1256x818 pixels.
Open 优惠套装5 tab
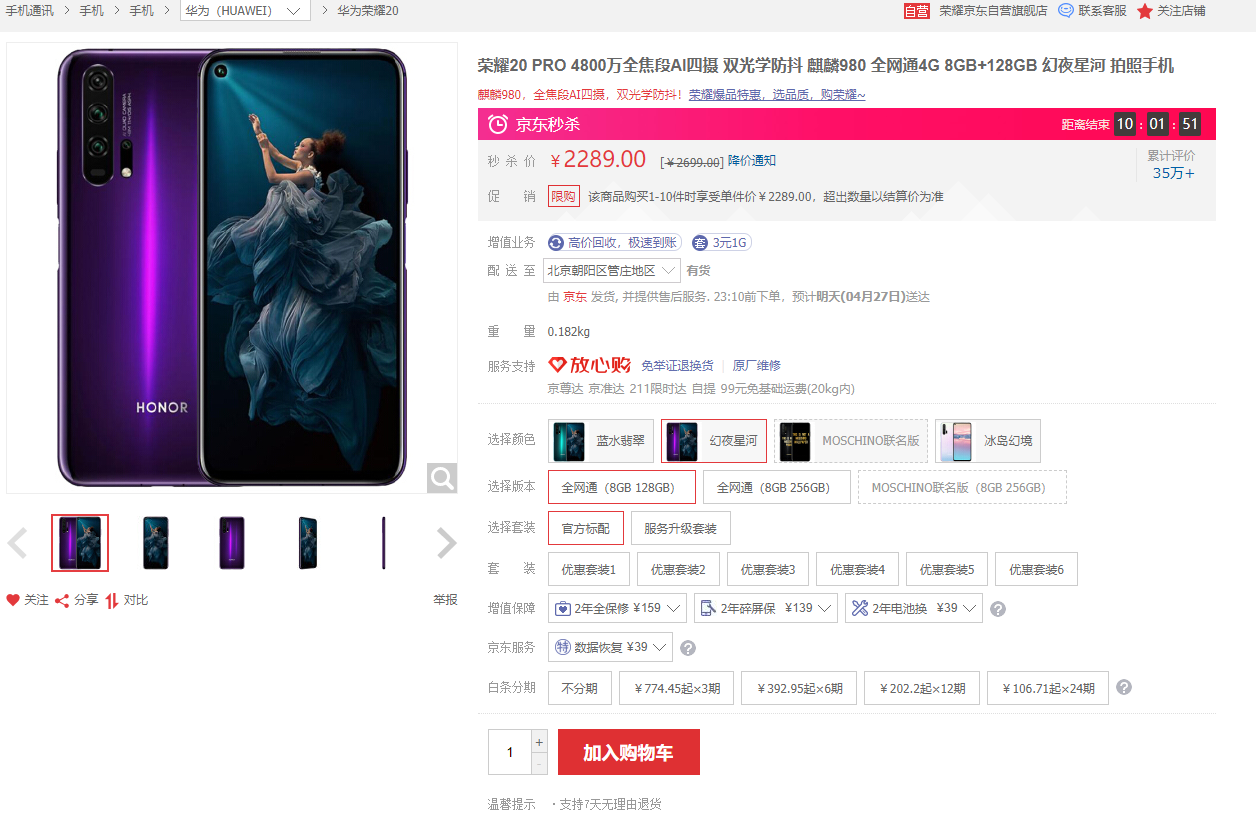947,569
